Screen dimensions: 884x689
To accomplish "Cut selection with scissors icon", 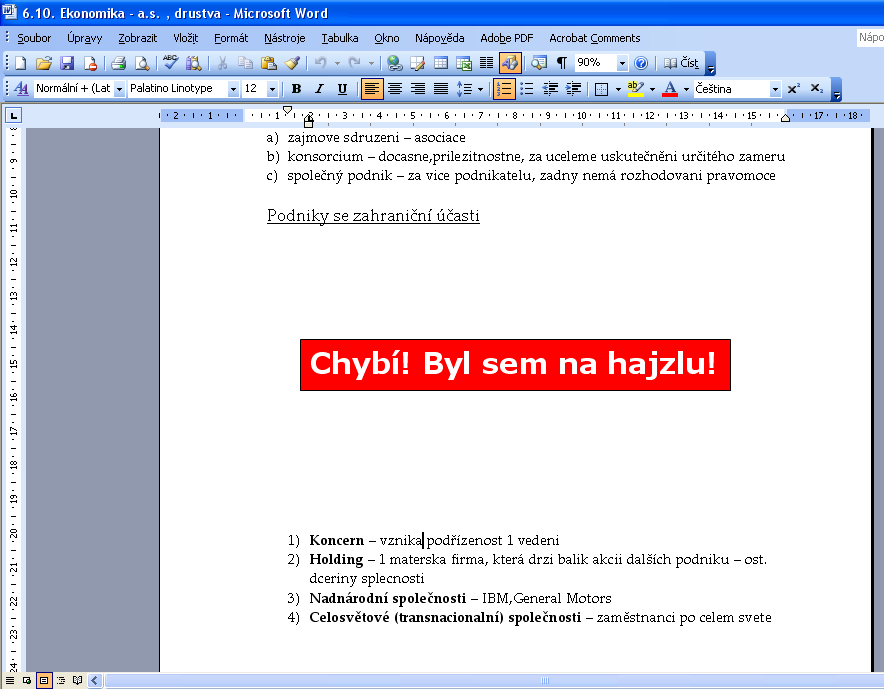I will [222, 63].
